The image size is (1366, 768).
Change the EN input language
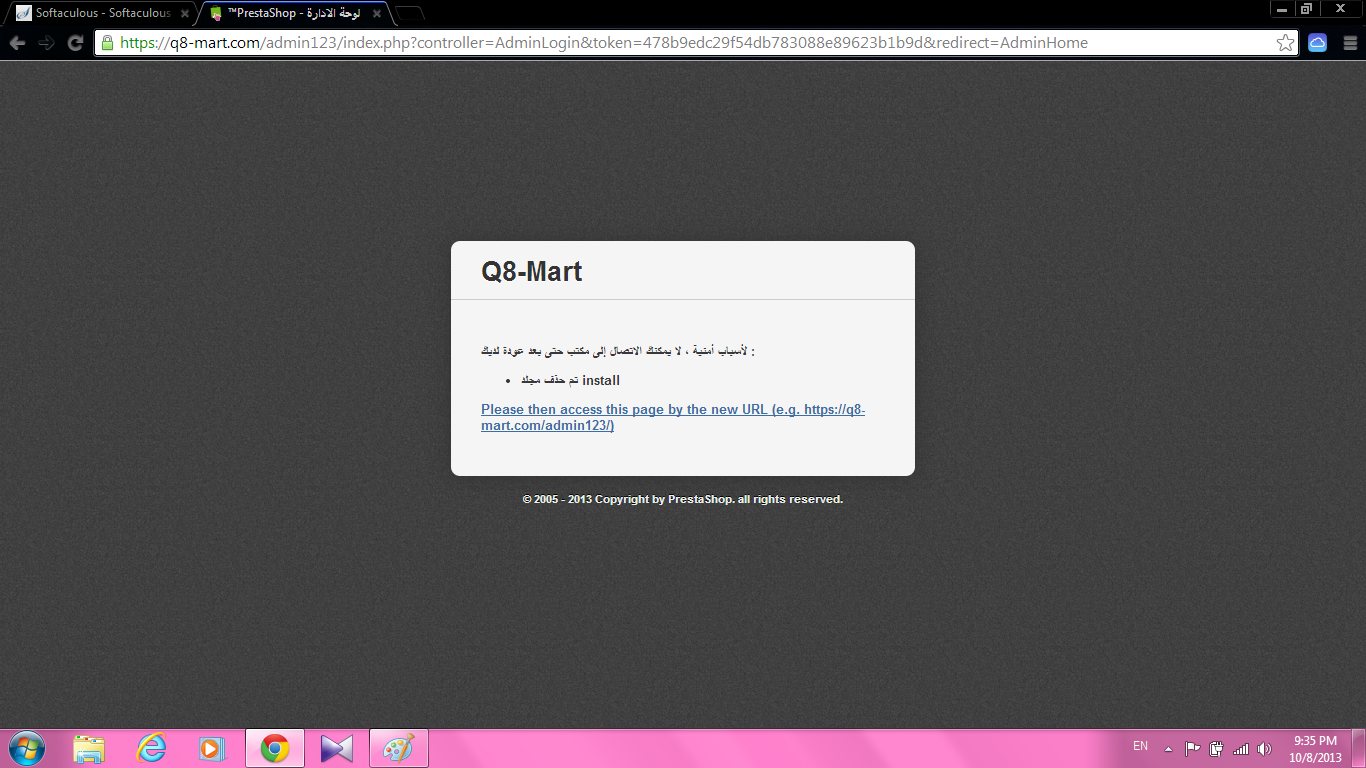tap(1140, 747)
